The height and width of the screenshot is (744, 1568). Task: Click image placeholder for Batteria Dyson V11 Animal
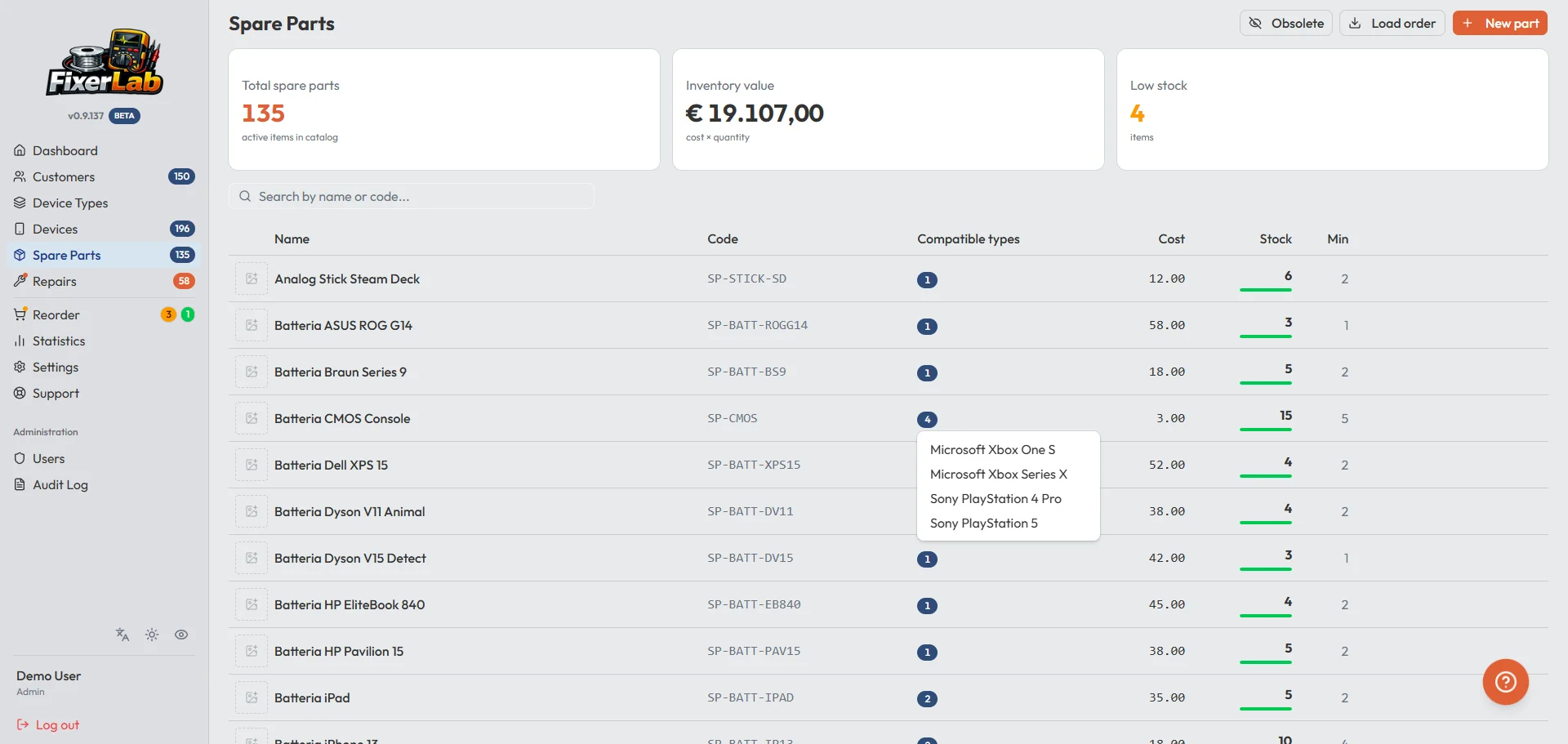252,511
